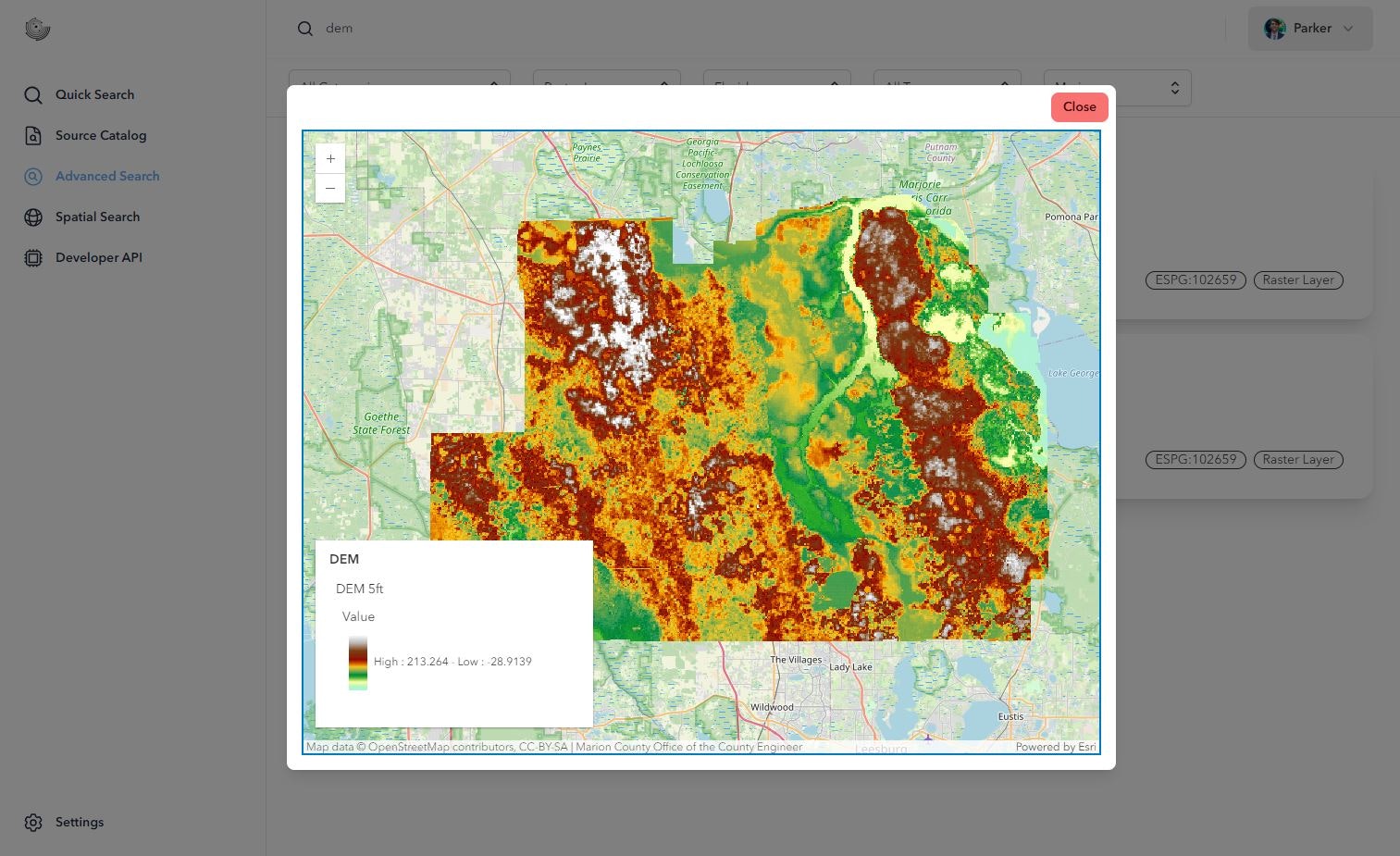Image resolution: width=1400 pixels, height=856 pixels.
Task: Click the Spatial Search globe icon
Action: (x=33, y=217)
